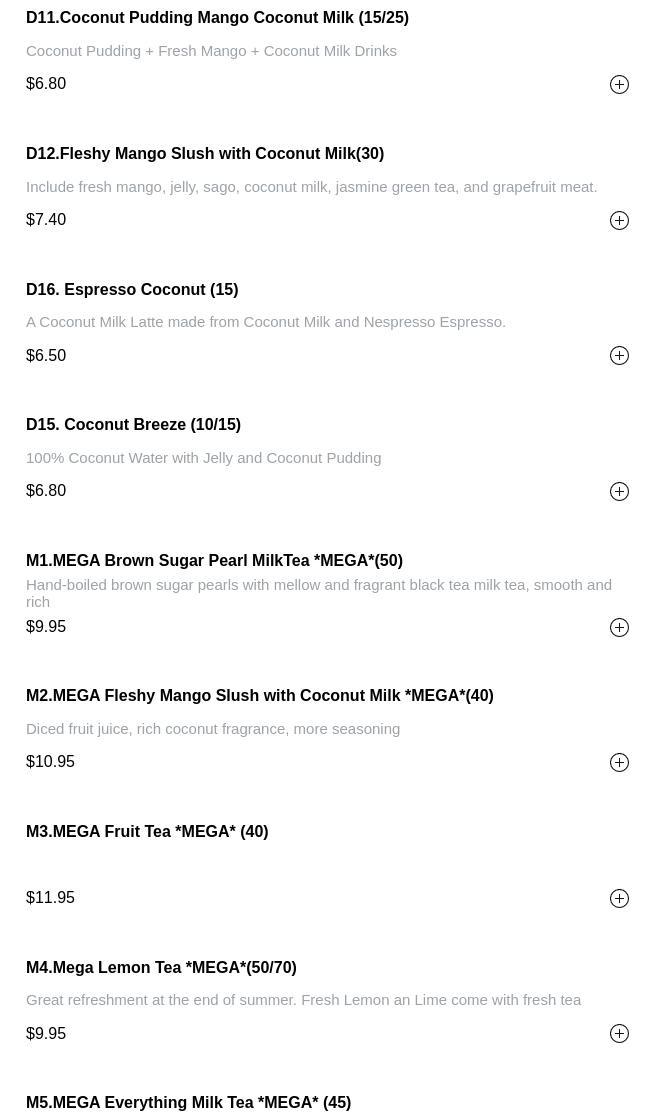Add M2 MEGA Fleshy Mango Slush
Image resolution: width=660 pixels, height=1120 pixels.
click(619, 763)
